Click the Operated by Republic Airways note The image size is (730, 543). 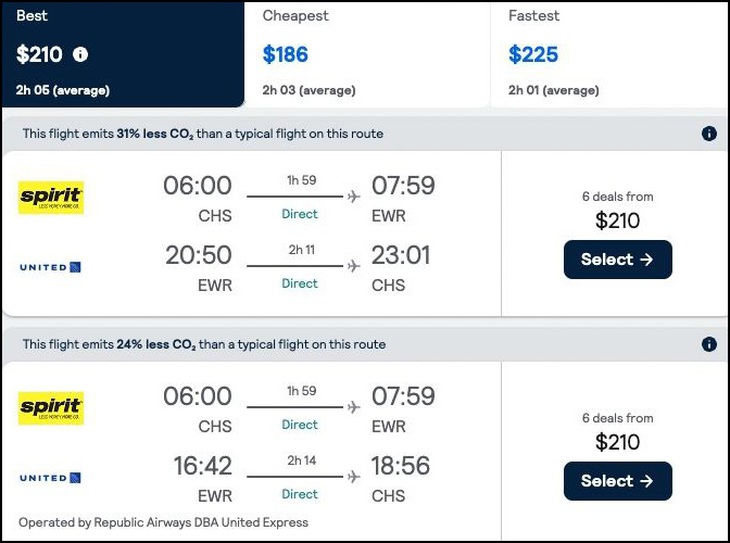(x=164, y=522)
